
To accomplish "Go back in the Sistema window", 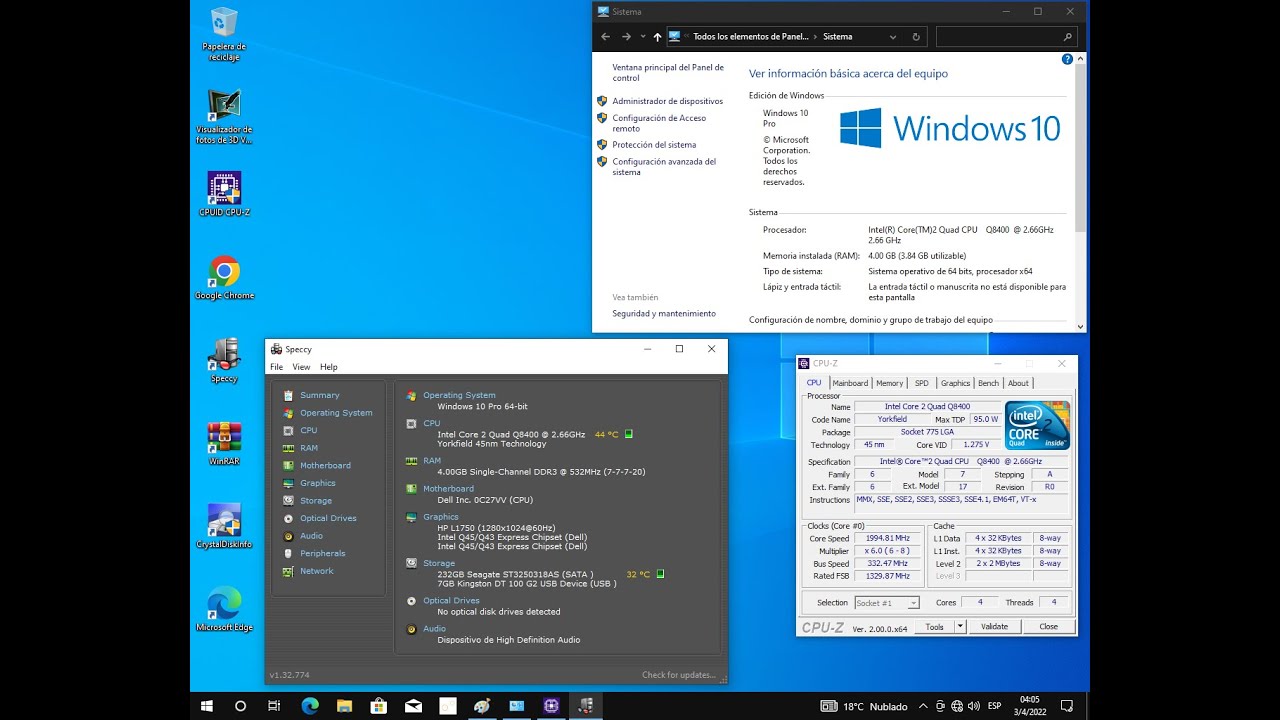I will (x=605, y=37).
